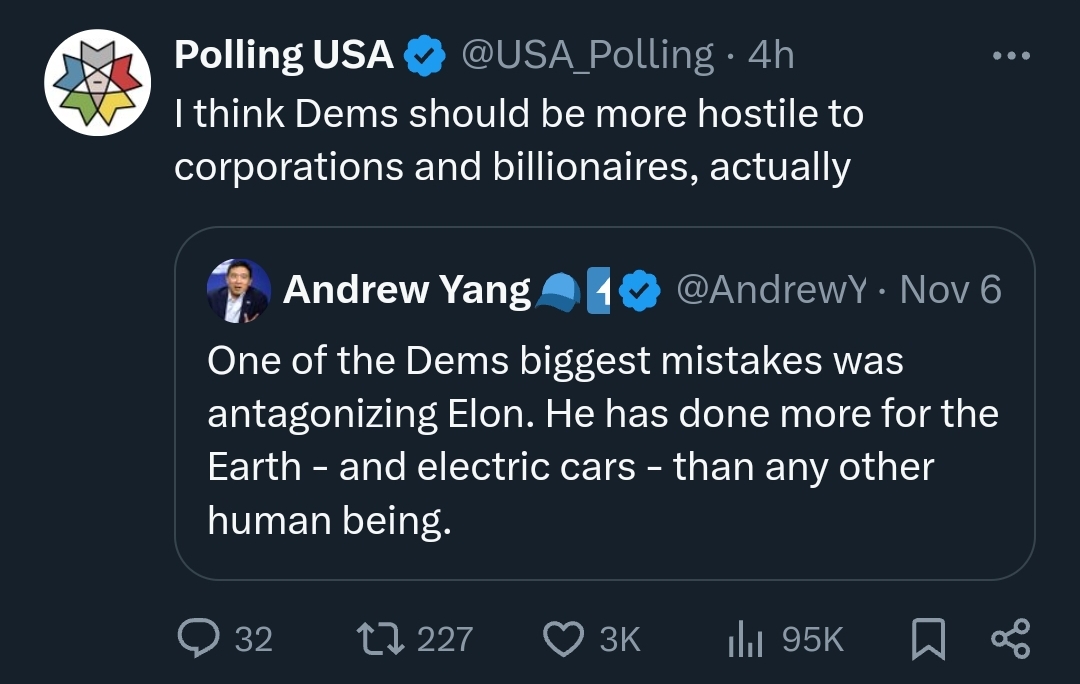
Task: Click the 227 repost count
Action: point(445,639)
